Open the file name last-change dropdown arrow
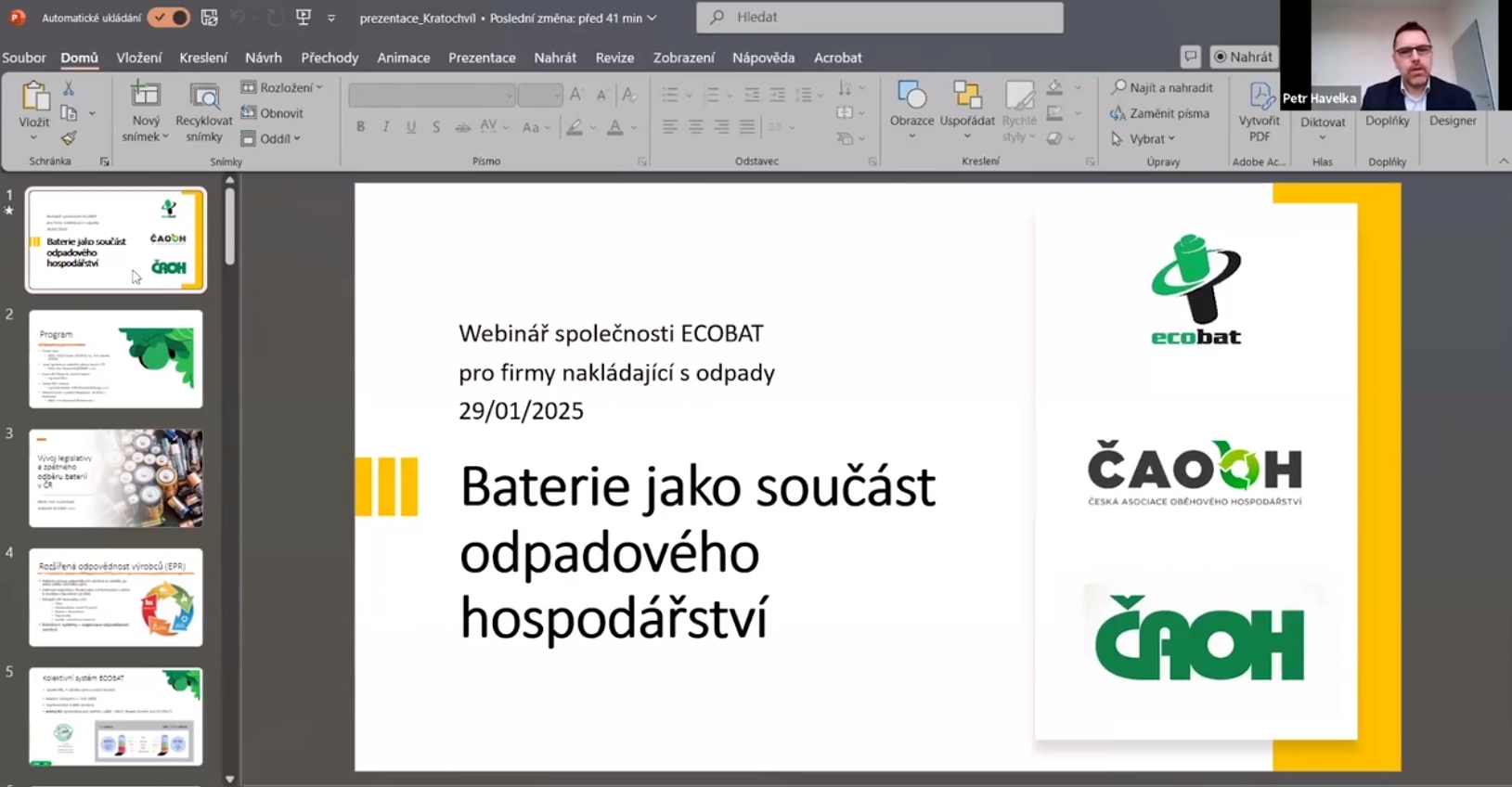1512x787 pixels. (x=652, y=18)
